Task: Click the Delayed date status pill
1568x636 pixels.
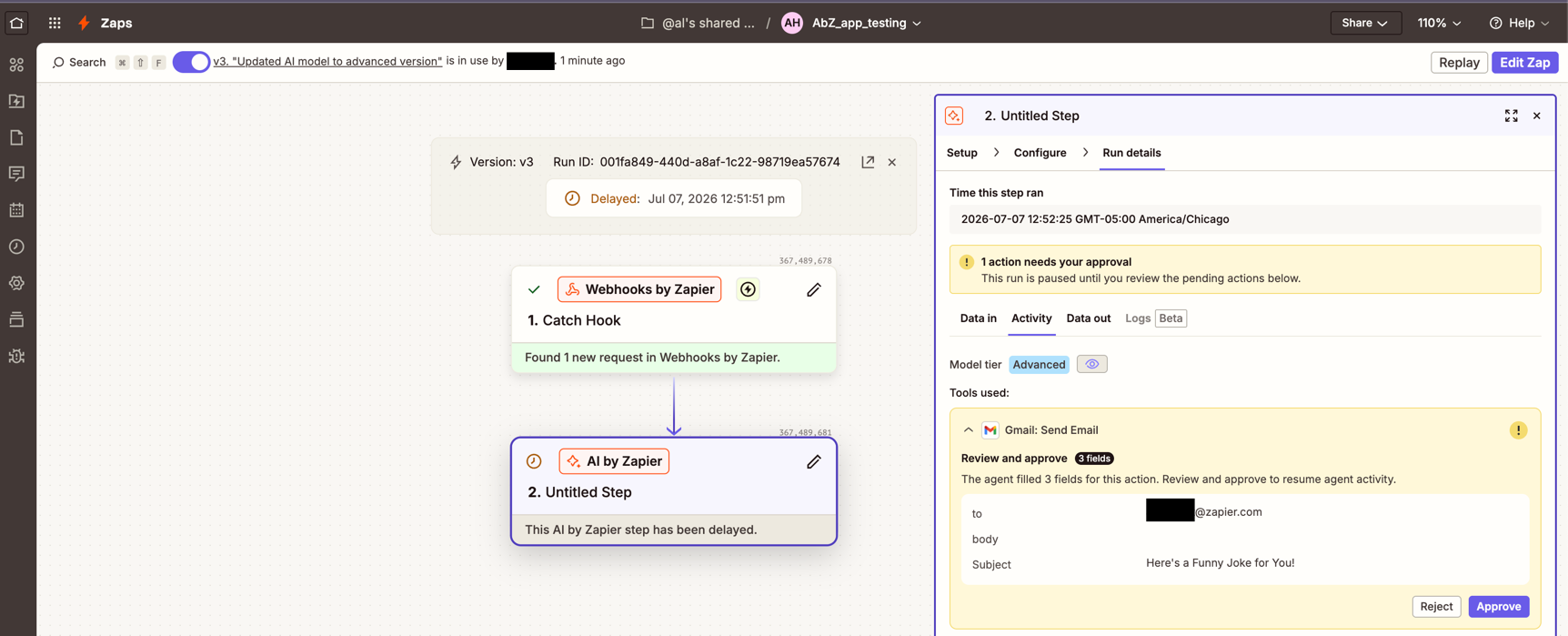Action: 673,198
